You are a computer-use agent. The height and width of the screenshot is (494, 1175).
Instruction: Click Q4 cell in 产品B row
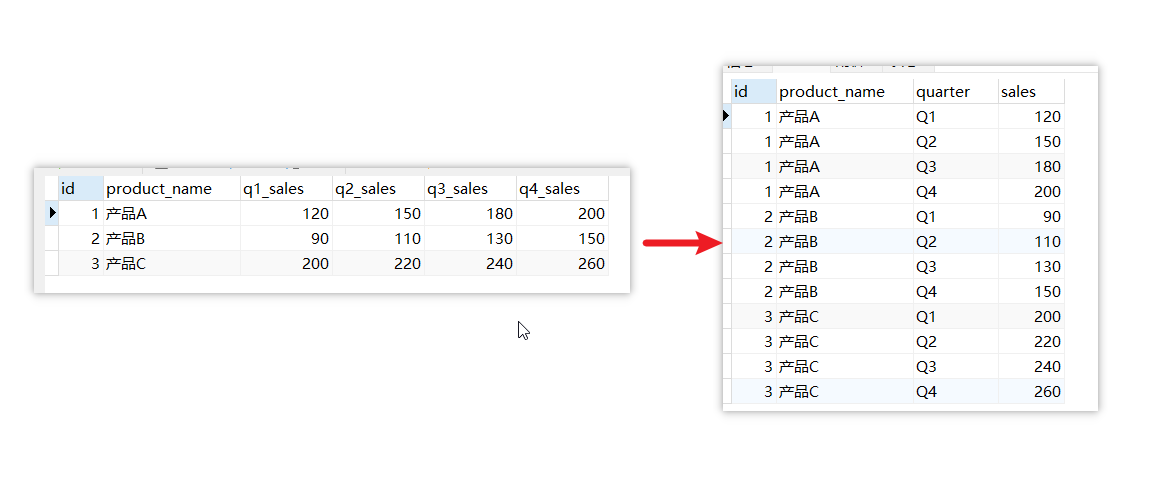[x=955, y=292]
